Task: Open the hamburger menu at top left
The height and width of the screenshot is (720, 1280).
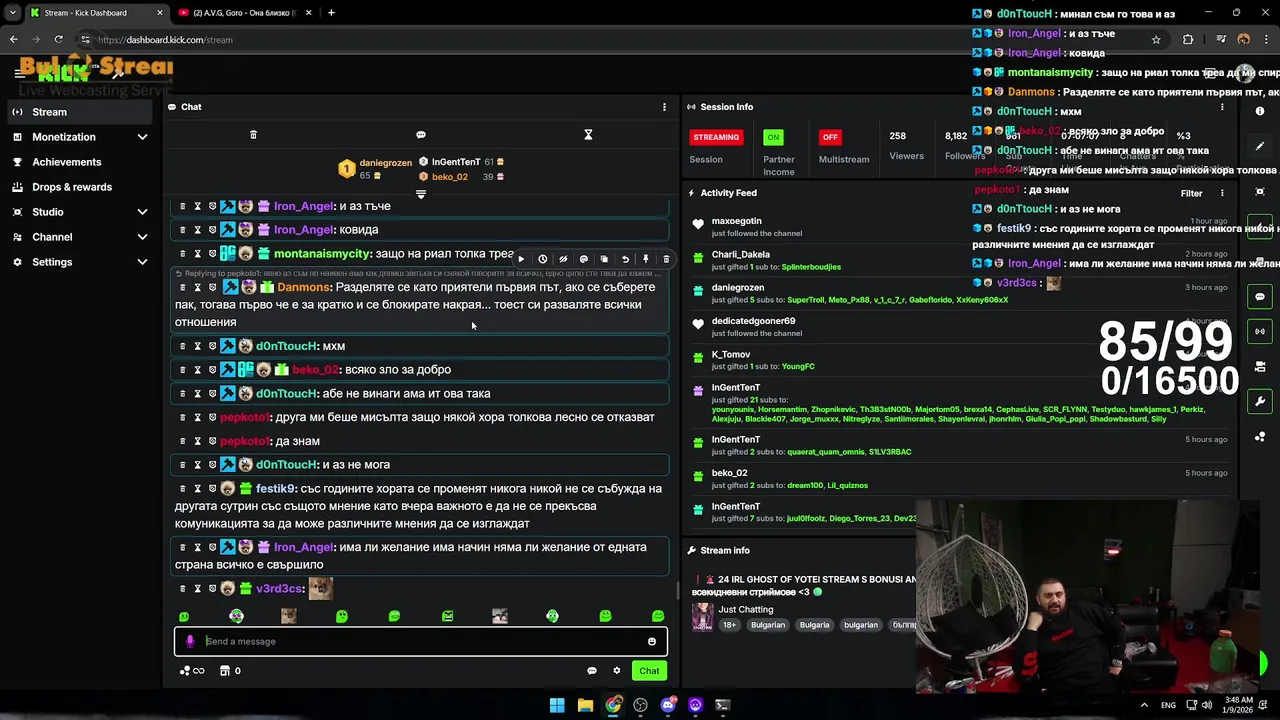Action: 19,72
